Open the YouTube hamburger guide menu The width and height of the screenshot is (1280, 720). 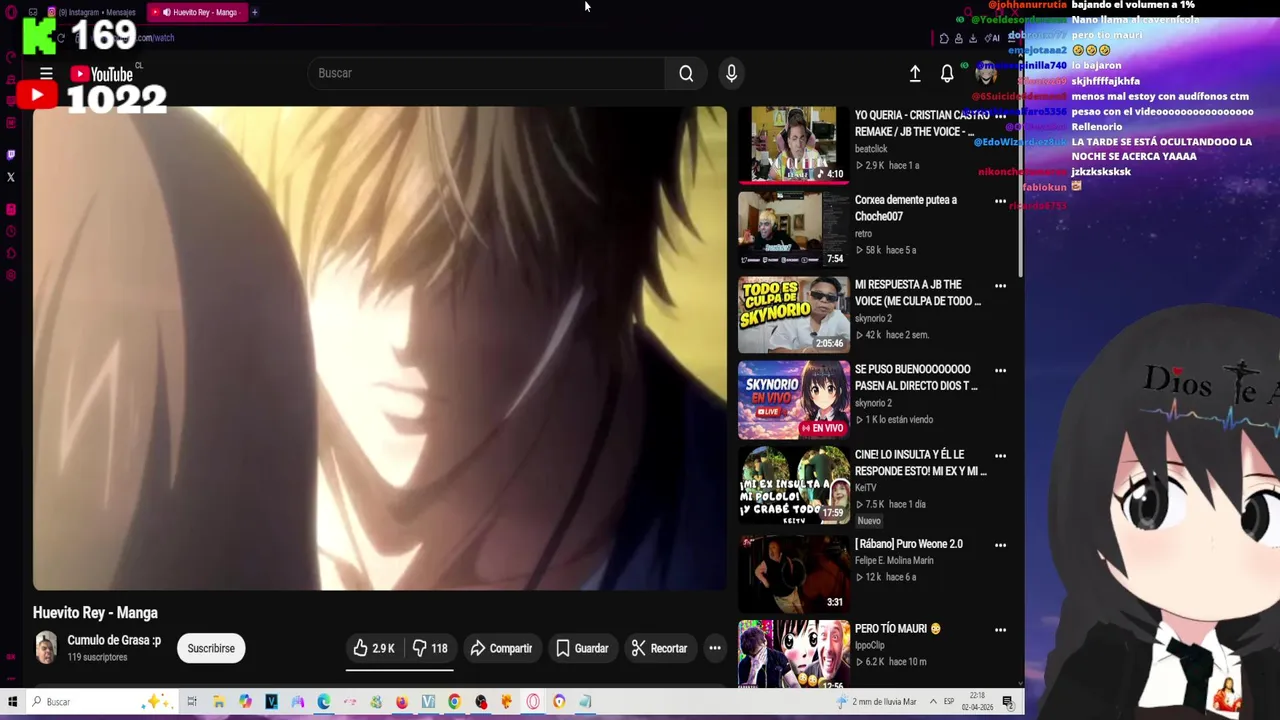(46, 73)
